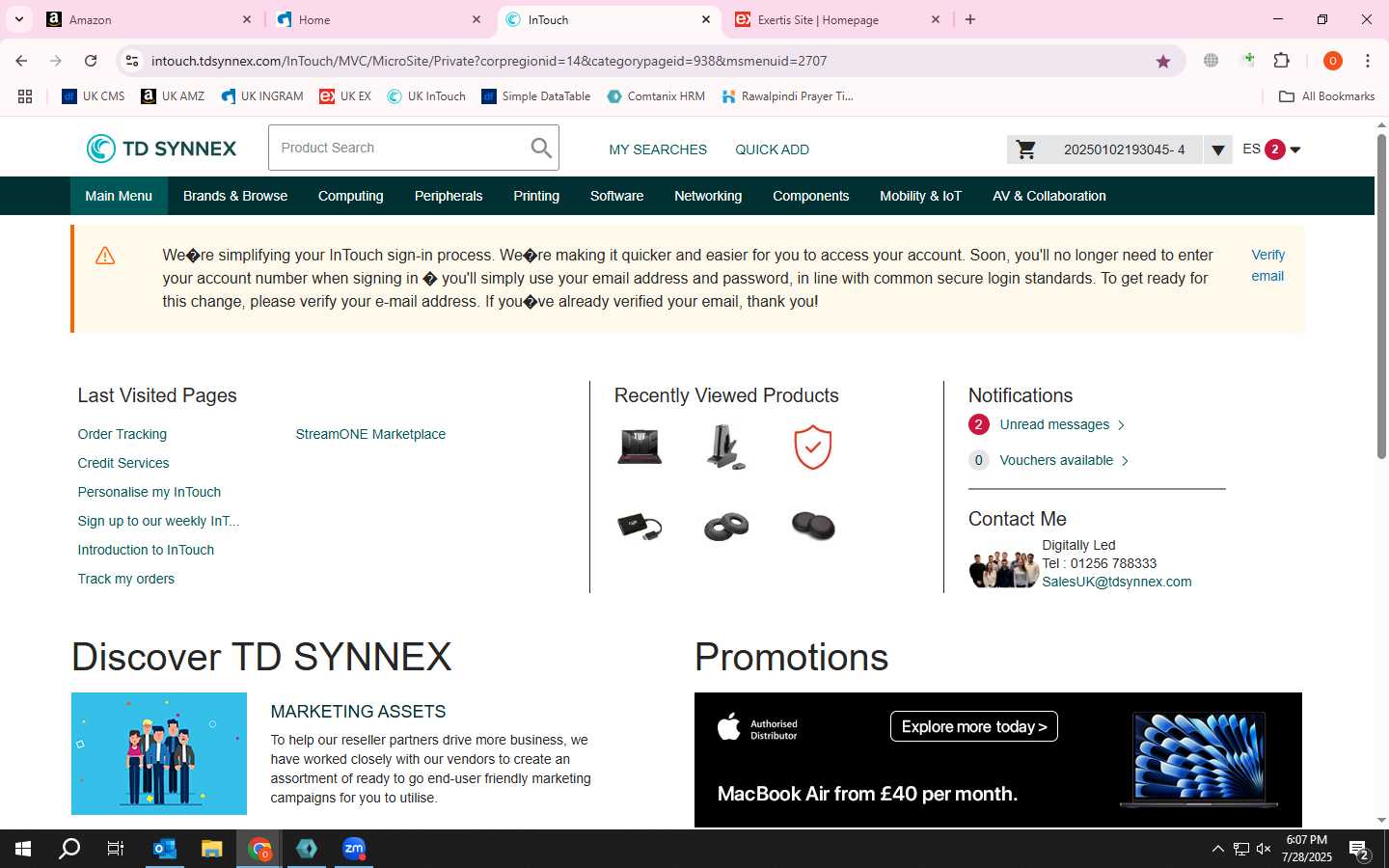Image resolution: width=1389 pixels, height=868 pixels.
Task: Open StreamONE Marketplace link
Action: click(x=370, y=434)
